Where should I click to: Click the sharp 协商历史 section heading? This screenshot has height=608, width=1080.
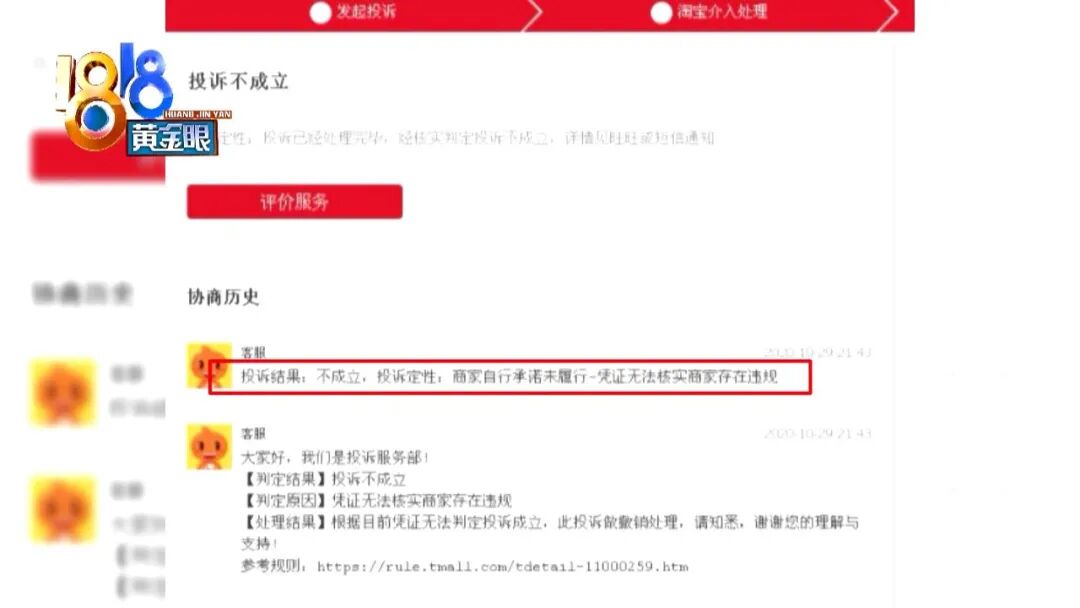pyautogui.click(x=223, y=297)
